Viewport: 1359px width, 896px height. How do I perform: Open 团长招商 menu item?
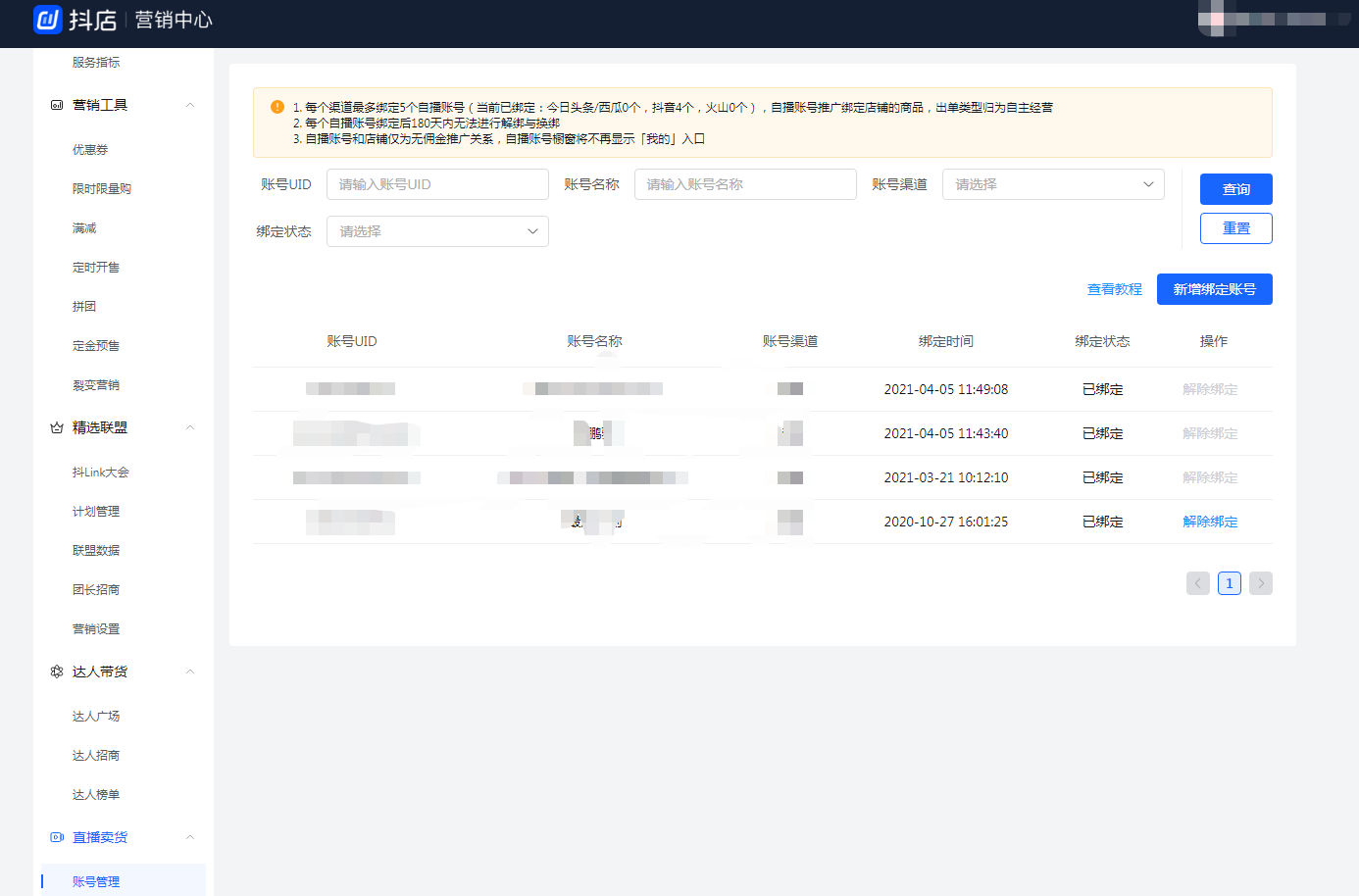click(96, 590)
